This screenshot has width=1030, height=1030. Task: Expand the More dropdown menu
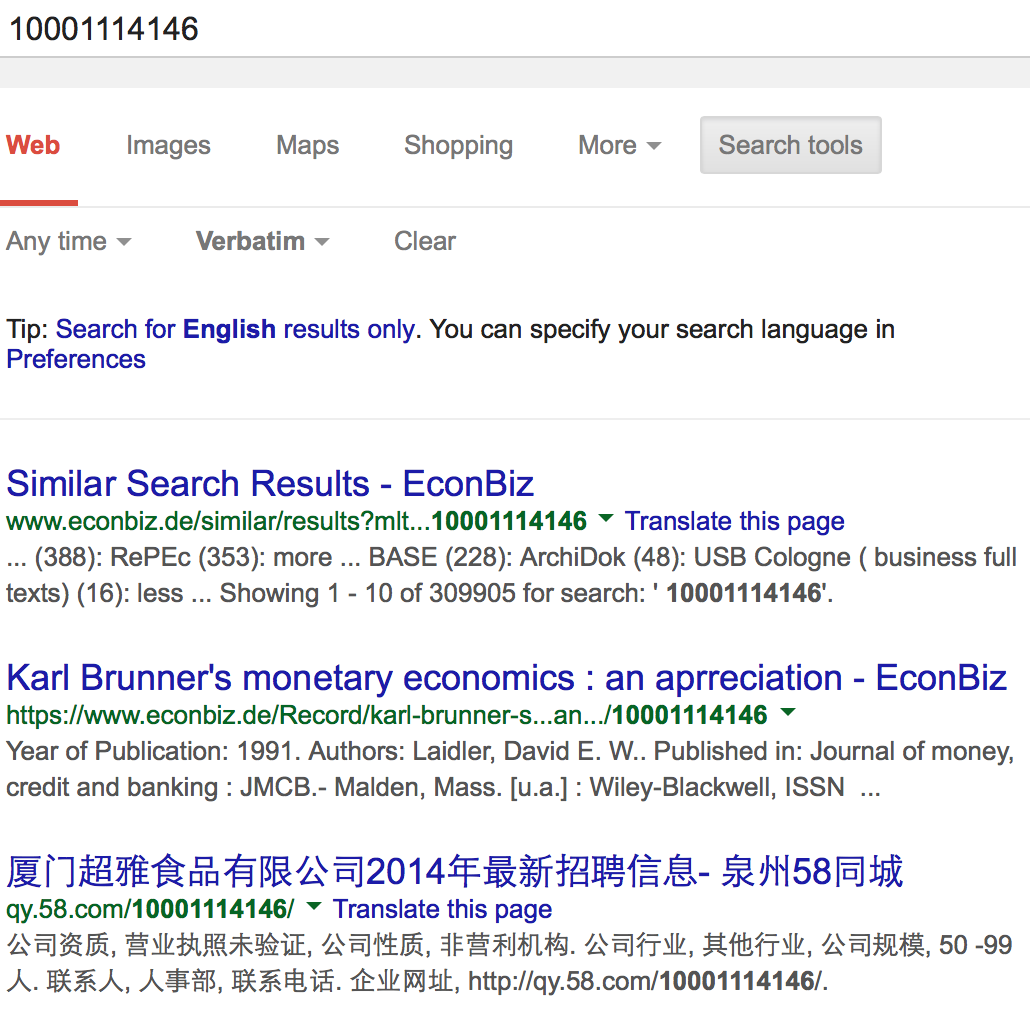(x=619, y=146)
